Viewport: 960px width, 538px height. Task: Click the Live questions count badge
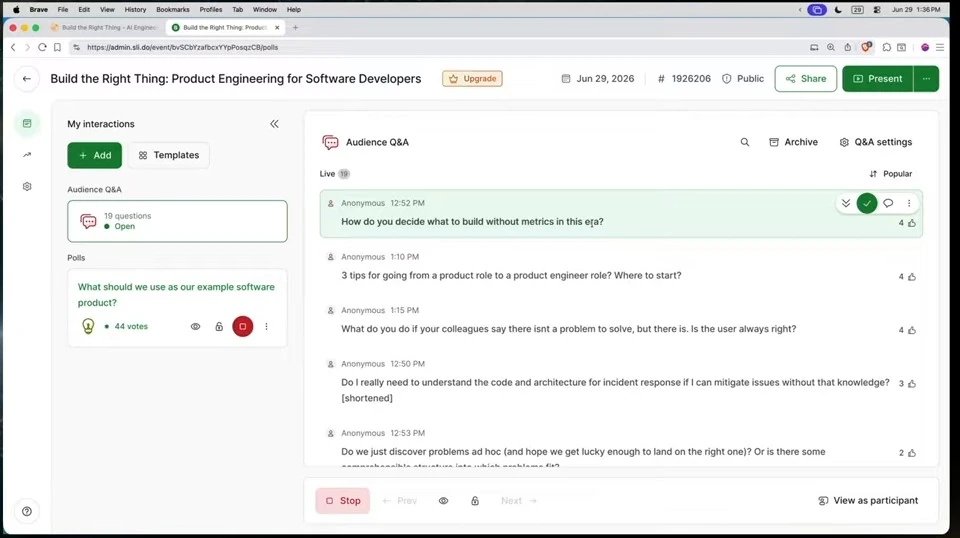tap(344, 174)
